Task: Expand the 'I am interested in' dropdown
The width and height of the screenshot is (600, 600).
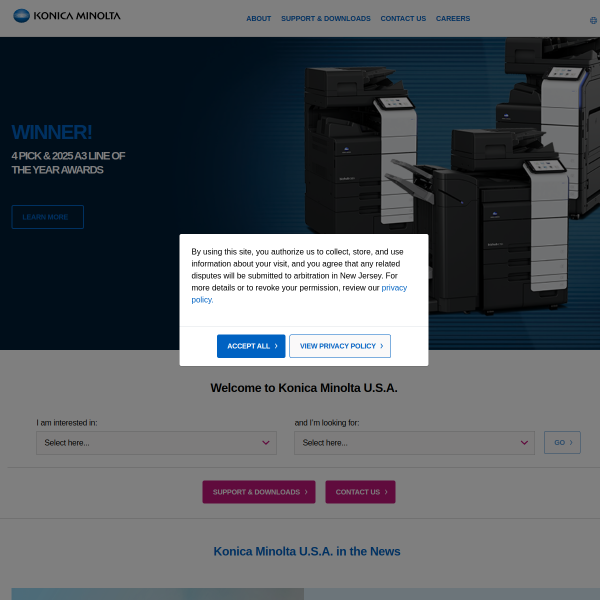Action: click(156, 443)
